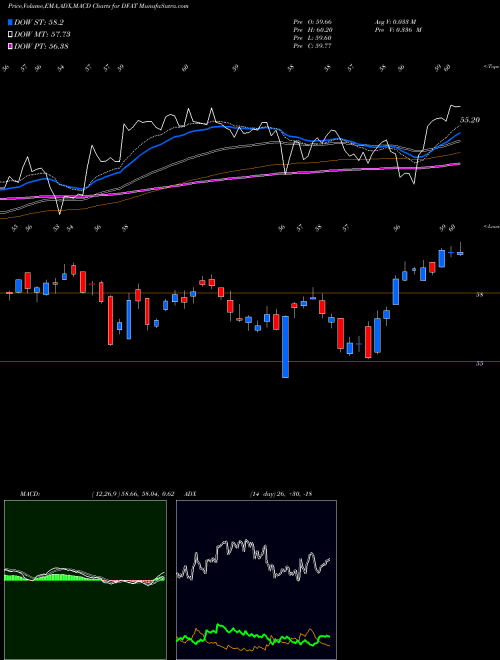Click the ADX (14 day) values text
500x660 pixels.
click(x=280, y=494)
